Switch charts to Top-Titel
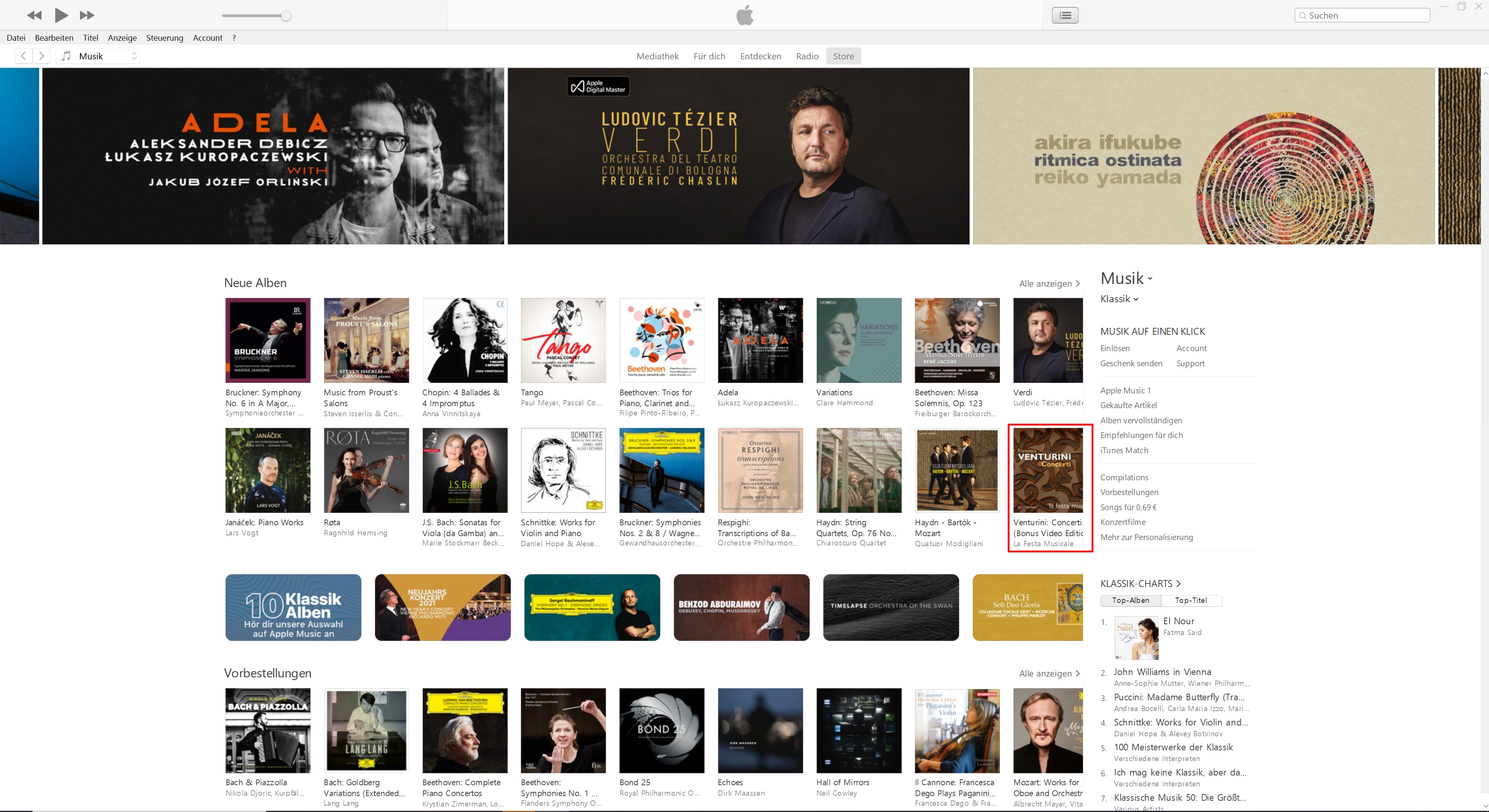This screenshot has height=812, width=1489. click(1191, 601)
